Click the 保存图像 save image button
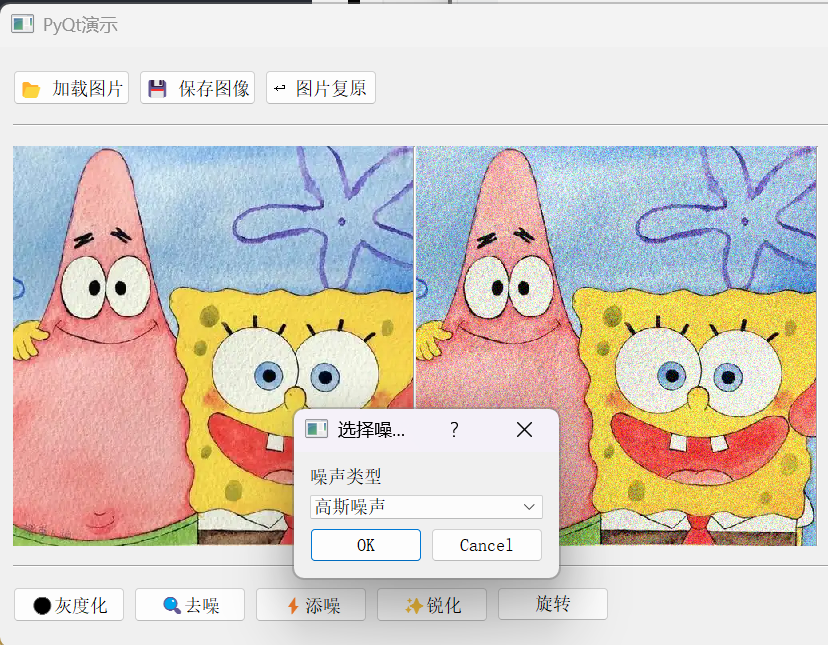Screen dimensions: 828x645 pos(197,88)
